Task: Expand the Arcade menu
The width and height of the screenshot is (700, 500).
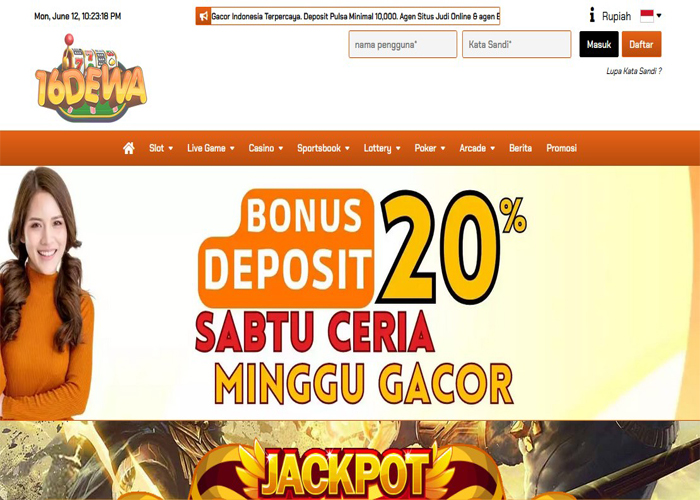Action: coord(477,148)
